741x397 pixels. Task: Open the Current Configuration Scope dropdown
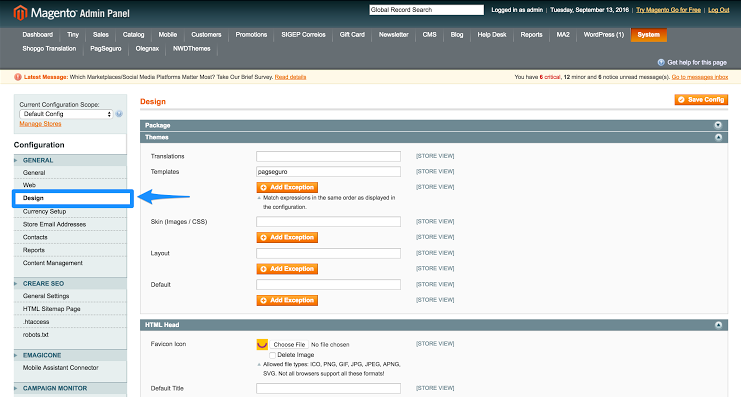click(x=66, y=114)
